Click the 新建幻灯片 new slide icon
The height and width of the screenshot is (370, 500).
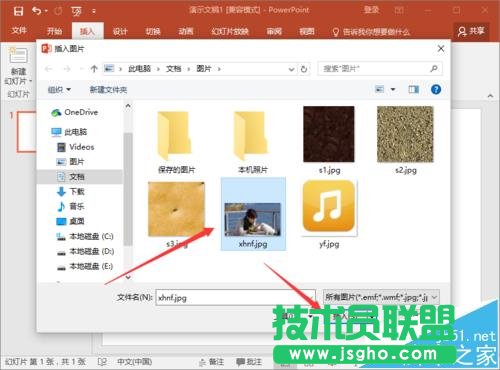pyautogui.click(x=18, y=55)
